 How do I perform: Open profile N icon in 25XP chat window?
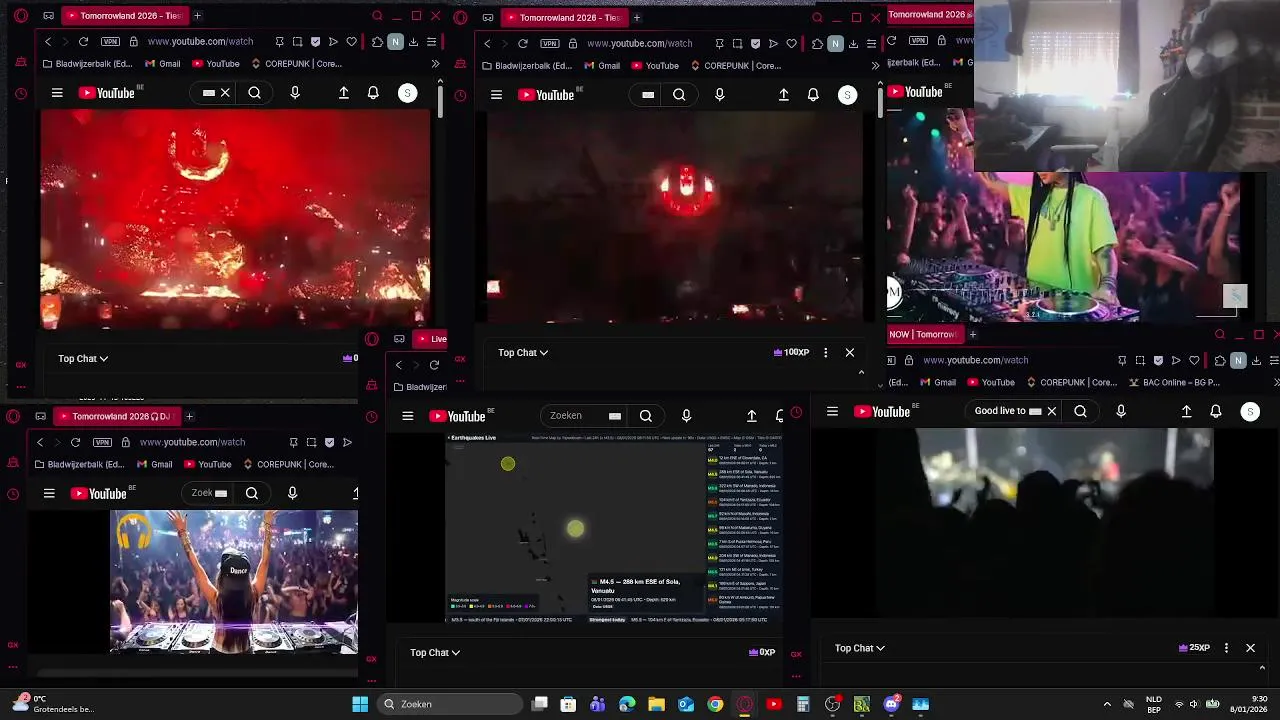tap(1238, 360)
